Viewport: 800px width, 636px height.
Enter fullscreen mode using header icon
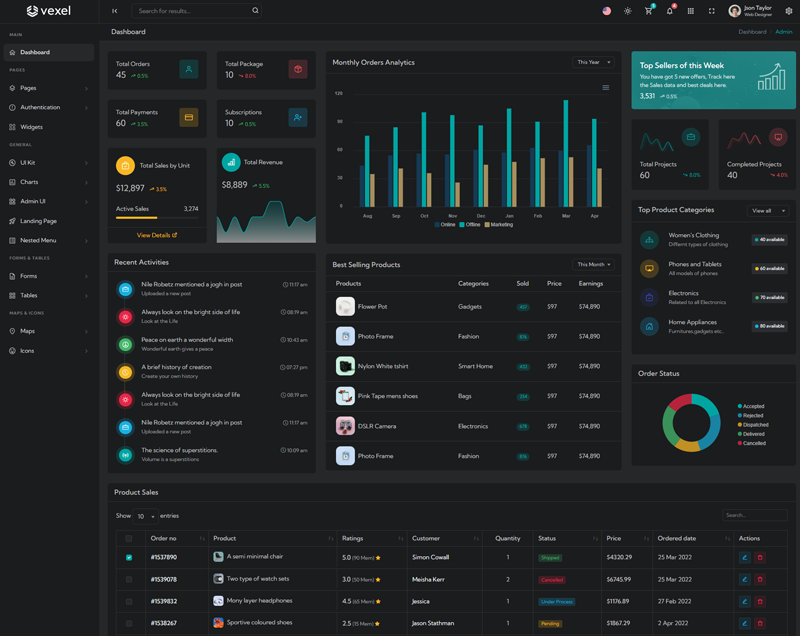[711, 11]
